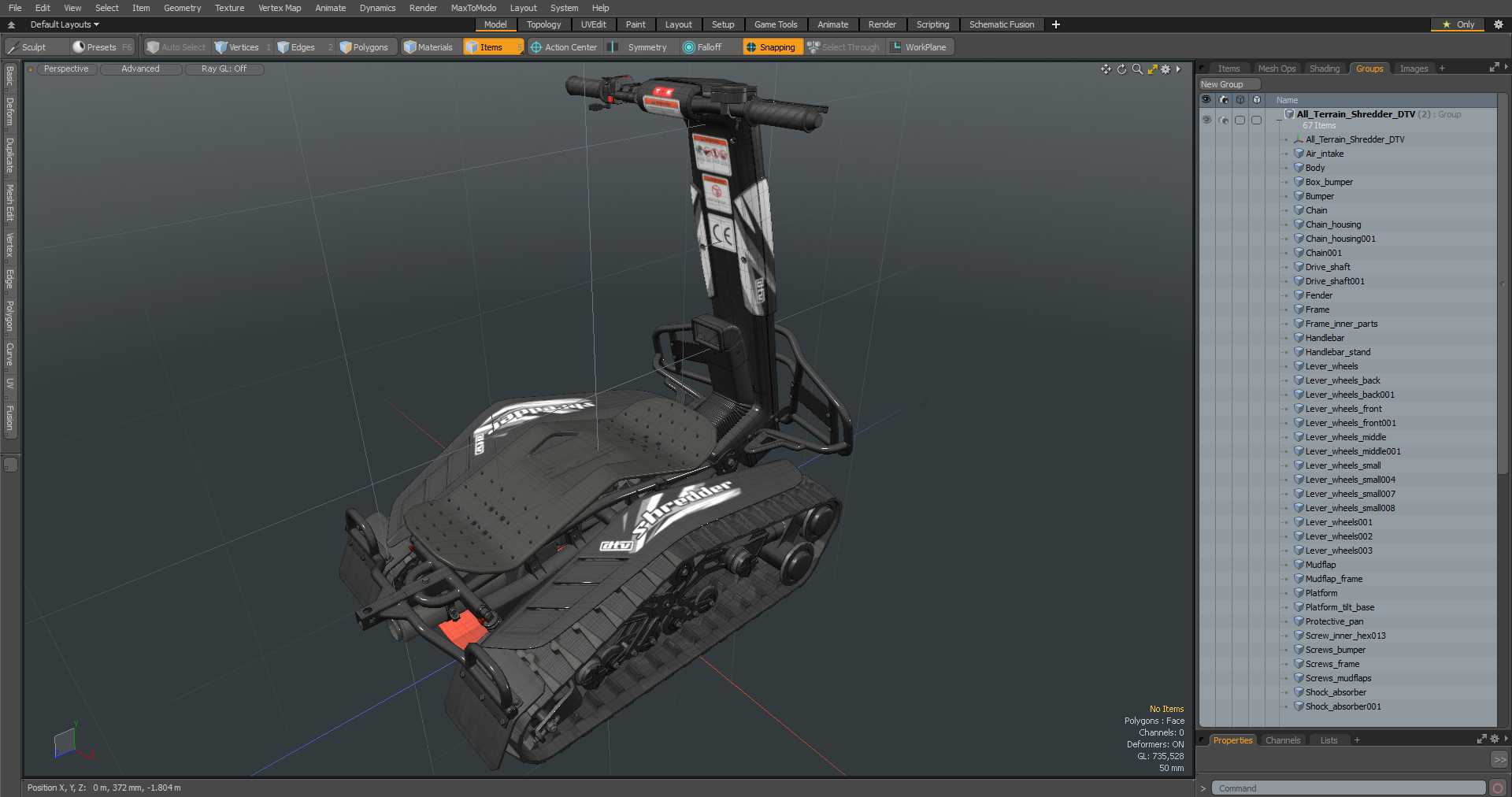1512x797 pixels.
Task: Click the home icon beside Default Layouts
Action: click(11, 24)
